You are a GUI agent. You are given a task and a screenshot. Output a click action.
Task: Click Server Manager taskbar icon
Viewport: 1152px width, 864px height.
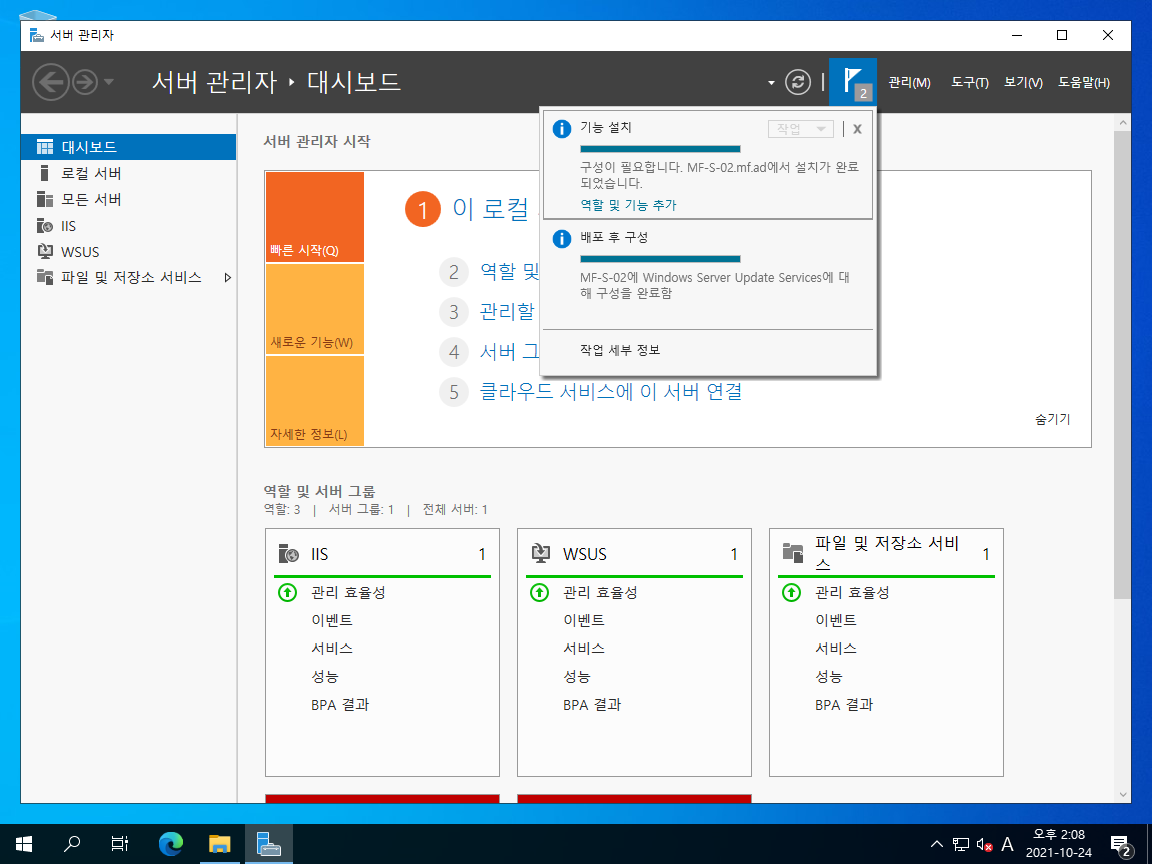(268, 843)
